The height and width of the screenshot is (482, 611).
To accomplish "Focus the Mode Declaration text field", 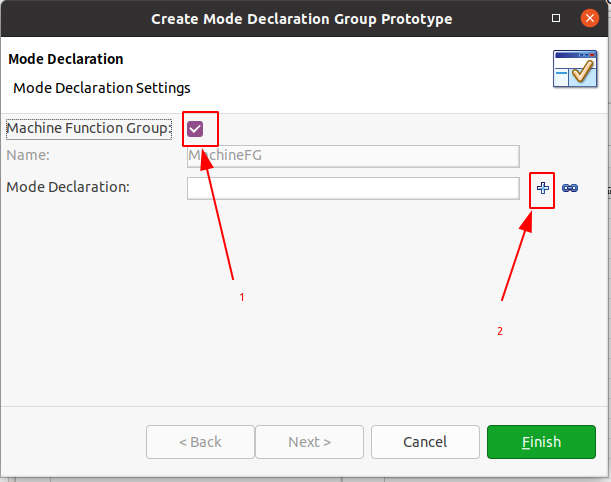I will [x=353, y=189].
